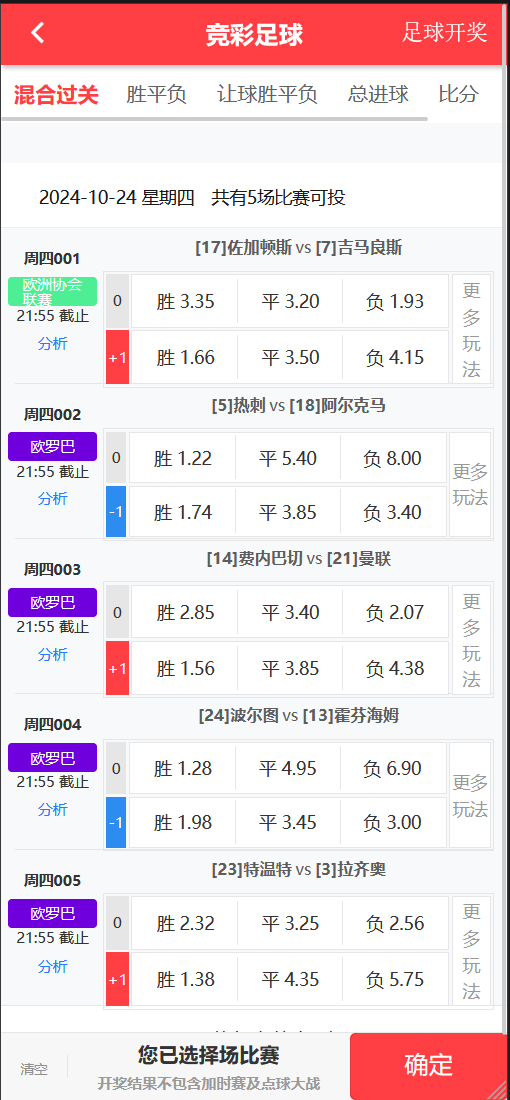
Task: Click the green 欧洲协会联赛 league badge
Action: [53, 291]
